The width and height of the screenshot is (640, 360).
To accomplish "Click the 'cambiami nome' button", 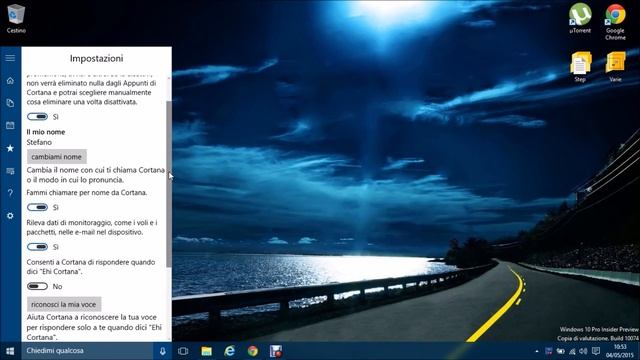I will tap(57, 157).
